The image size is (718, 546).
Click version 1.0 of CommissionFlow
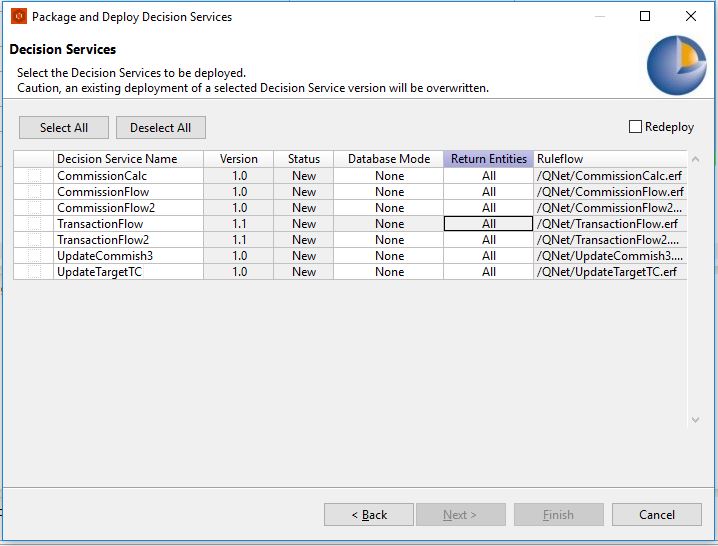239,192
